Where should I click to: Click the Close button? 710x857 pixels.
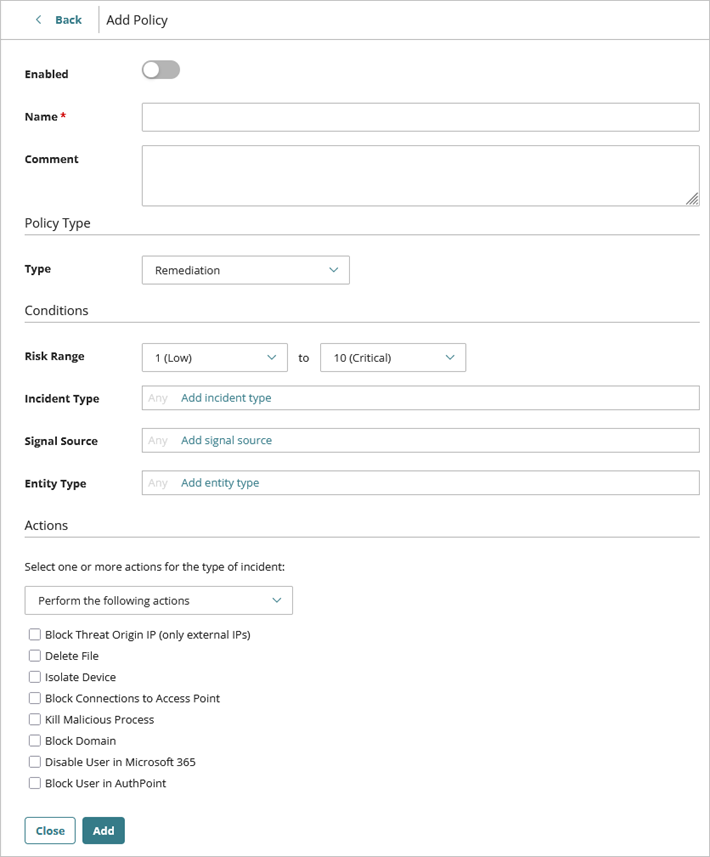[49, 830]
